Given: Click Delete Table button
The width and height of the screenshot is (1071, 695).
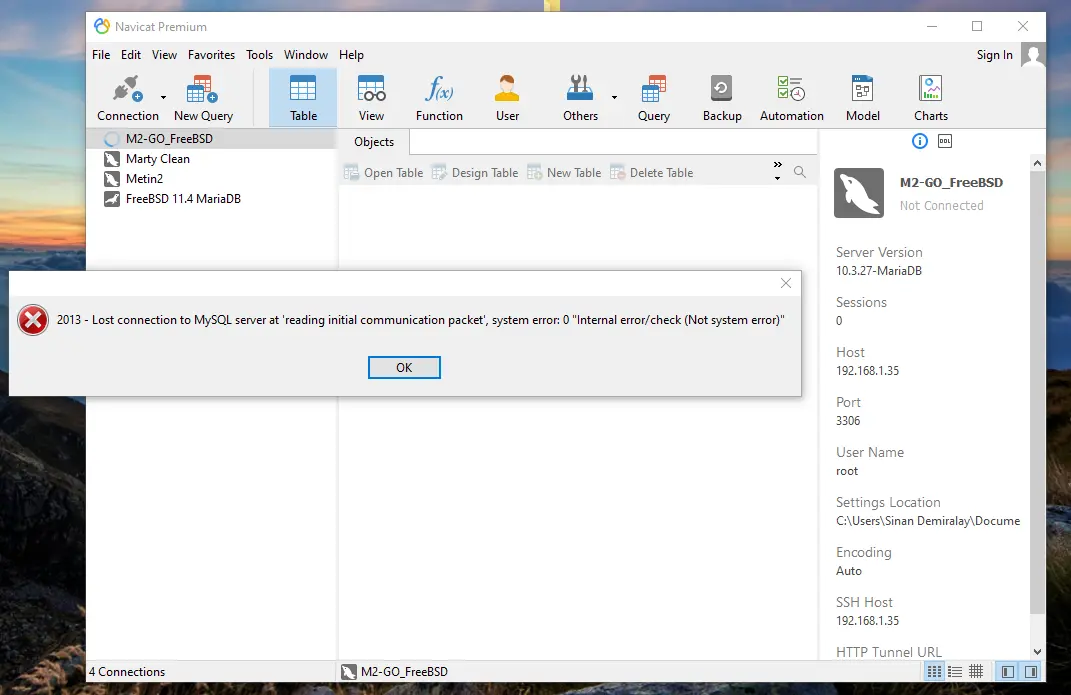Looking at the screenshot, I should tap(652, 173).
